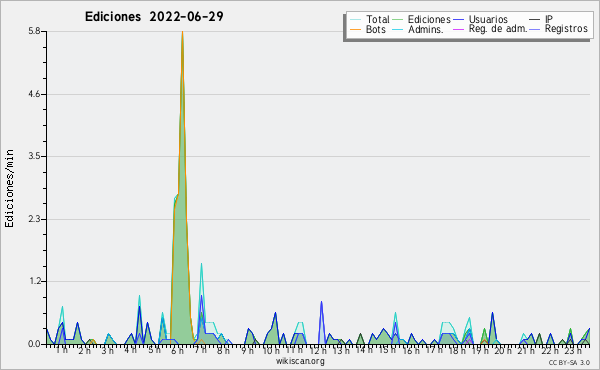Click the '1 h' x-axis label
600x370 pixels.
62,350
